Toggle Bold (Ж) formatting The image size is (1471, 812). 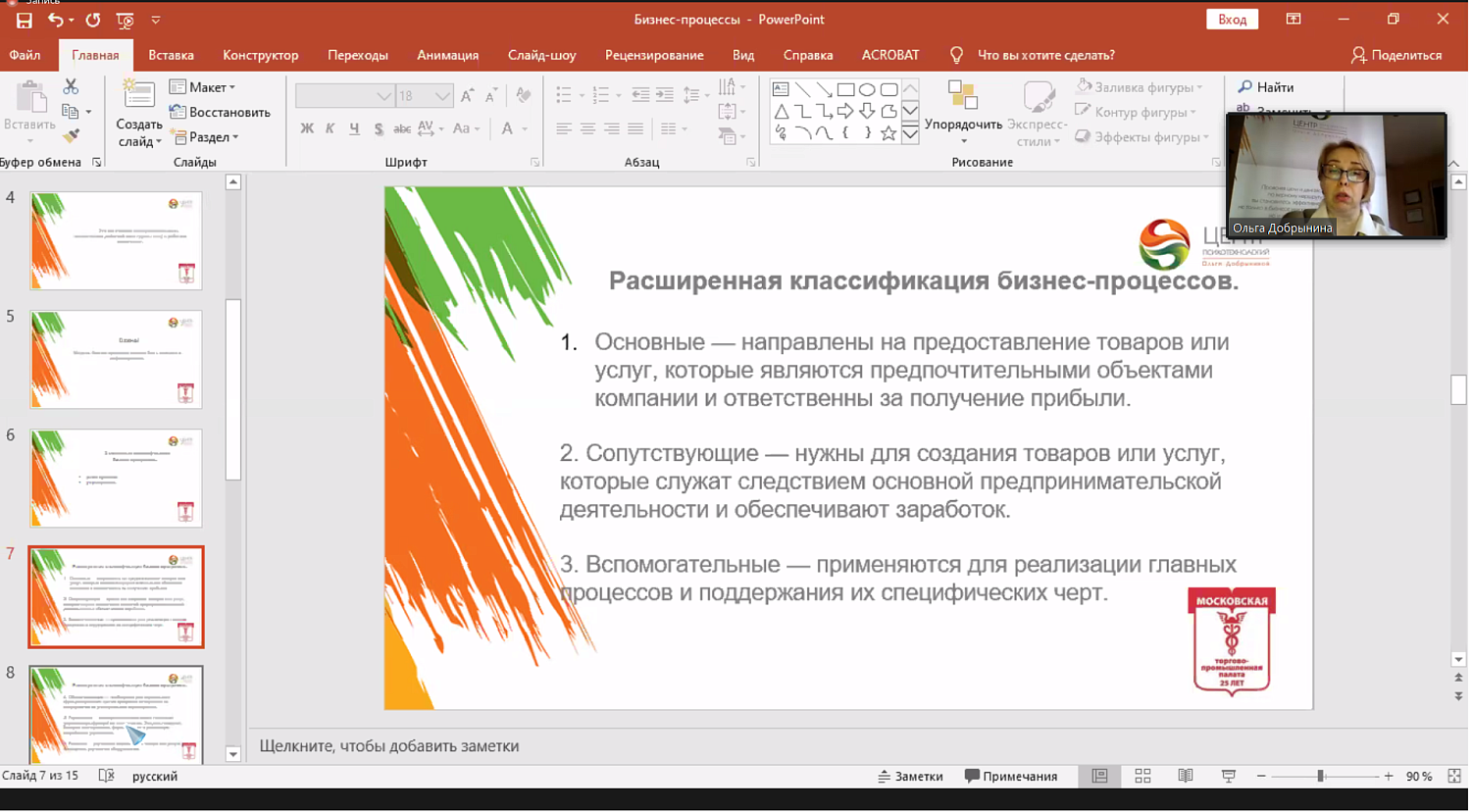point(307,128)
